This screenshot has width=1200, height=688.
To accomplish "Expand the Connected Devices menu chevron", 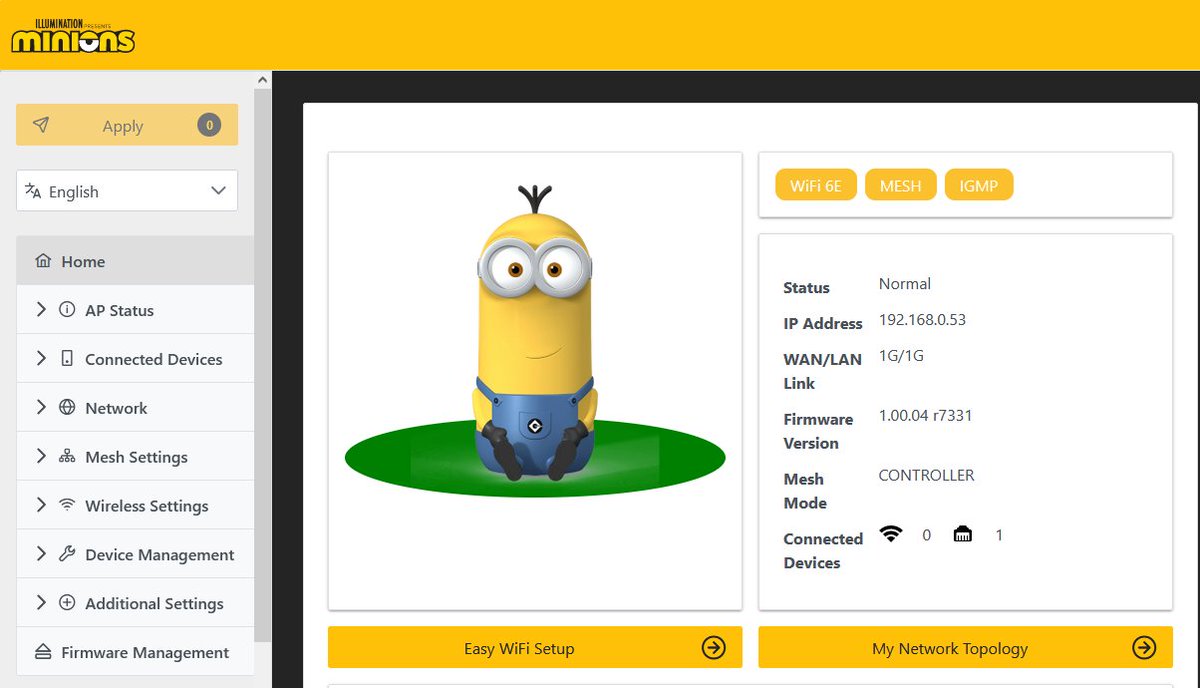I will pos(41,358).
